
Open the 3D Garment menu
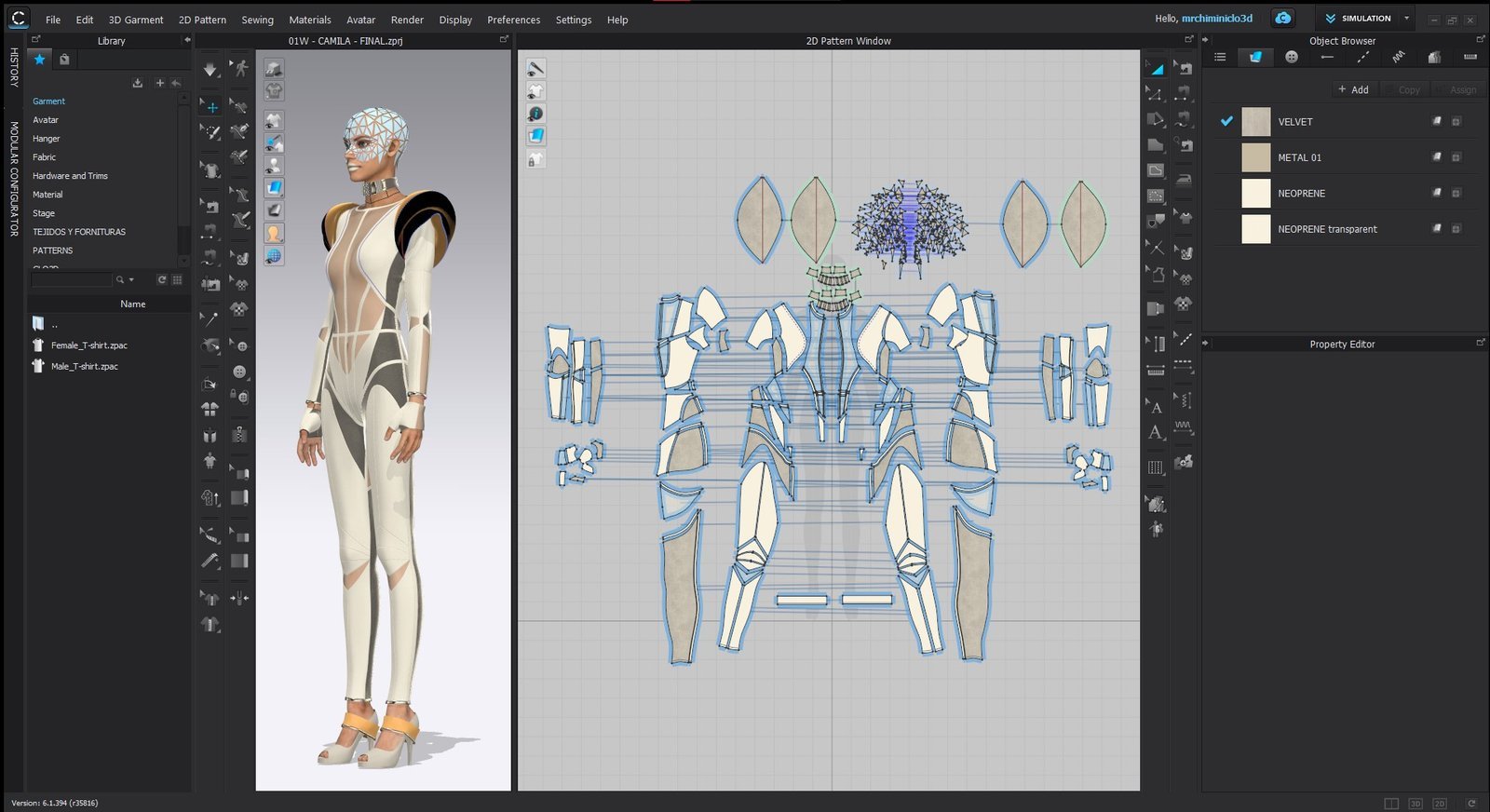(x=136, y=20)
